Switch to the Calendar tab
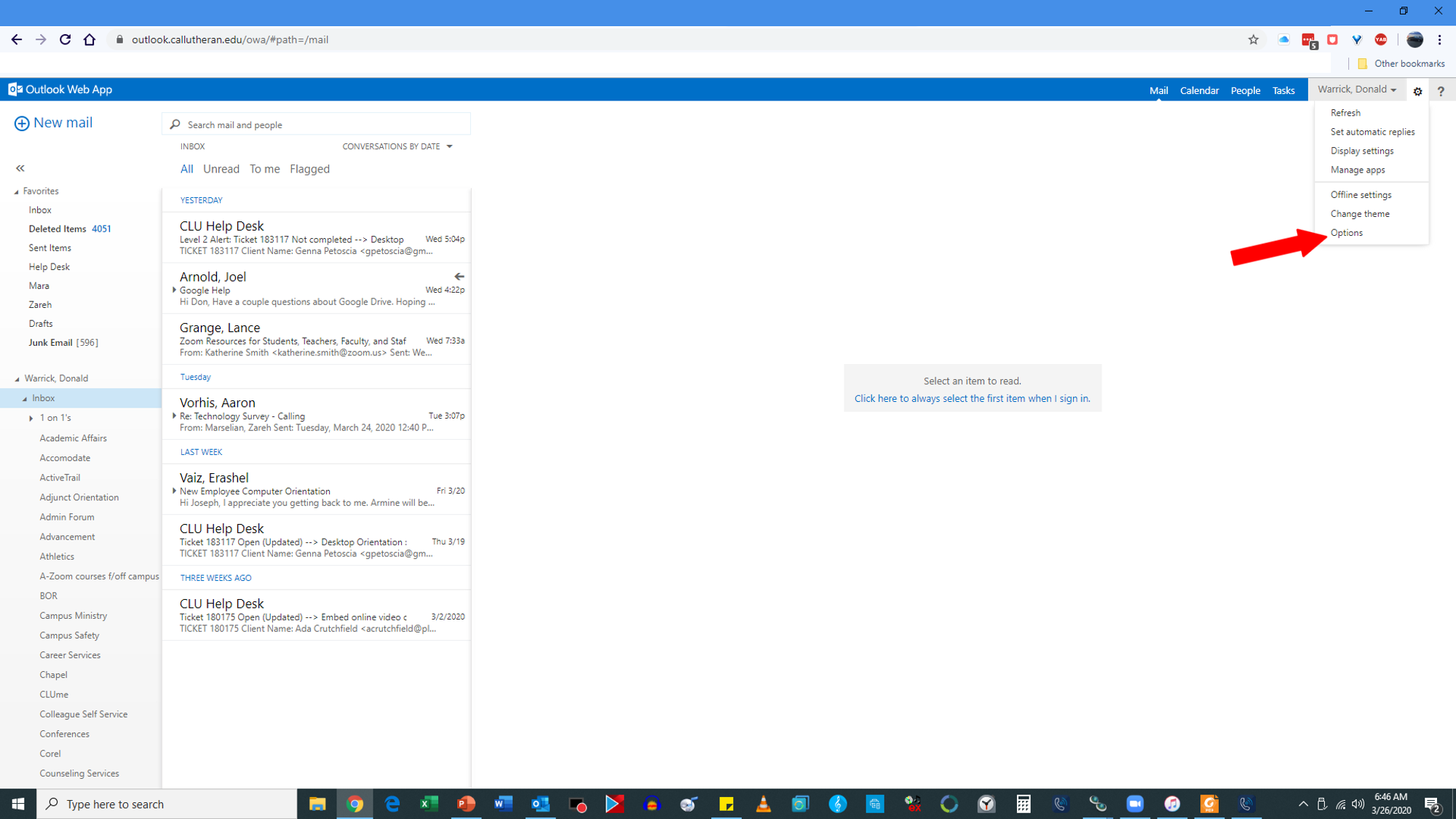Screen dimensions: 1456x819 coord(1199,90)
